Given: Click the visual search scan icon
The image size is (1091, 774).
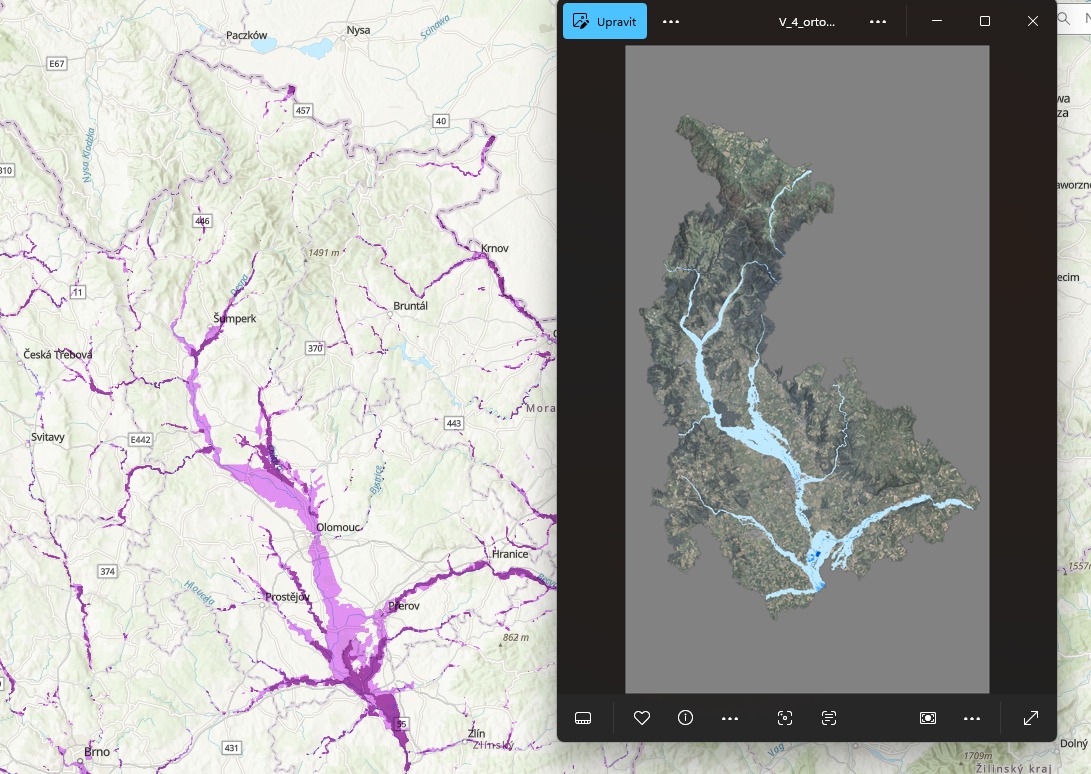Looking at the screenshot, I should 785,718.
